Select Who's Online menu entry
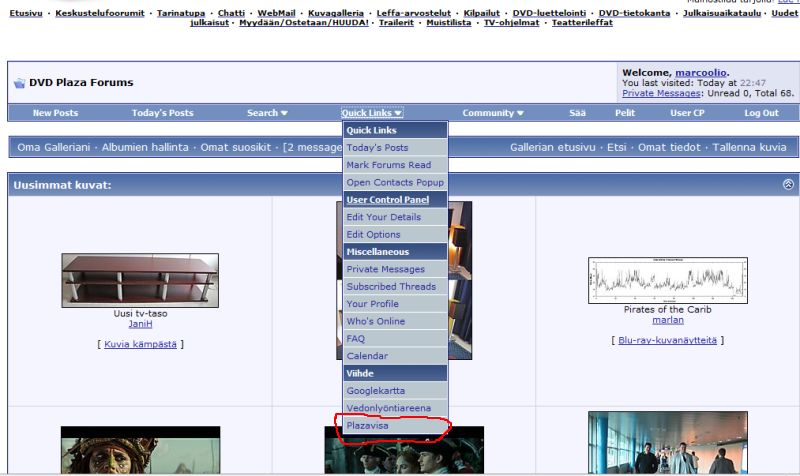This screenshot has width=800, height=476. pos(375,321)
